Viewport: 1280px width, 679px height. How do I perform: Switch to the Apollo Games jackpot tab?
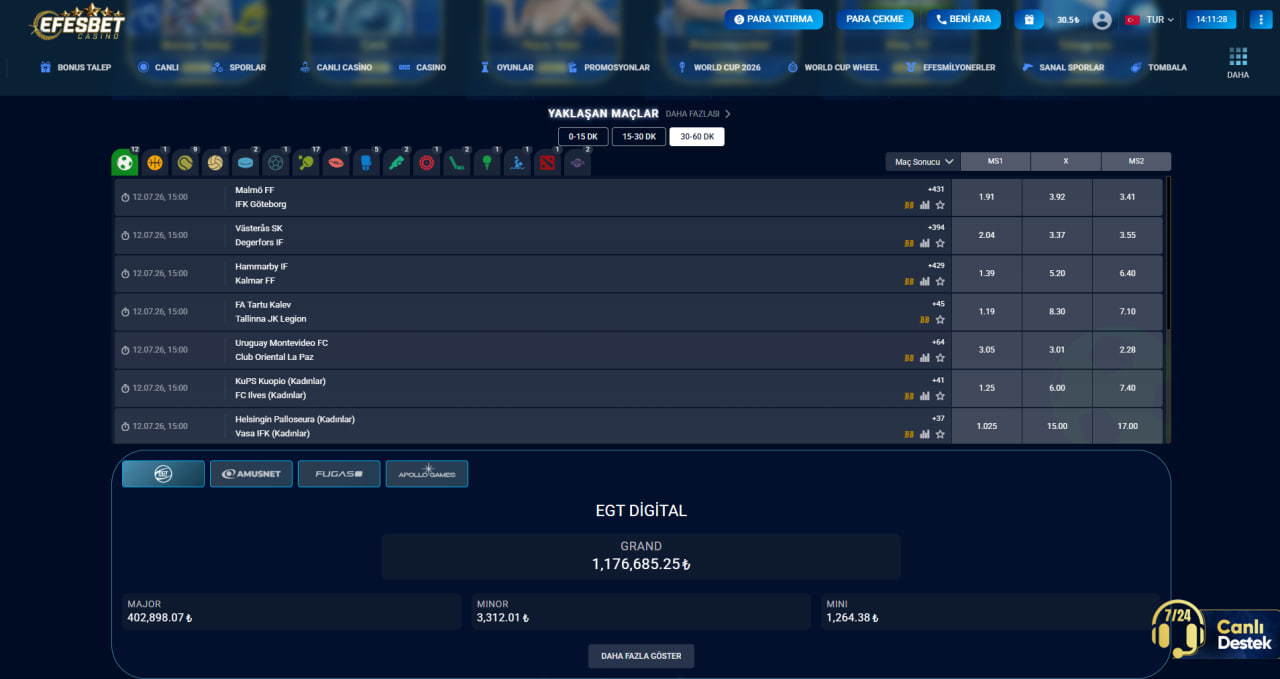[x=427, y=474]
